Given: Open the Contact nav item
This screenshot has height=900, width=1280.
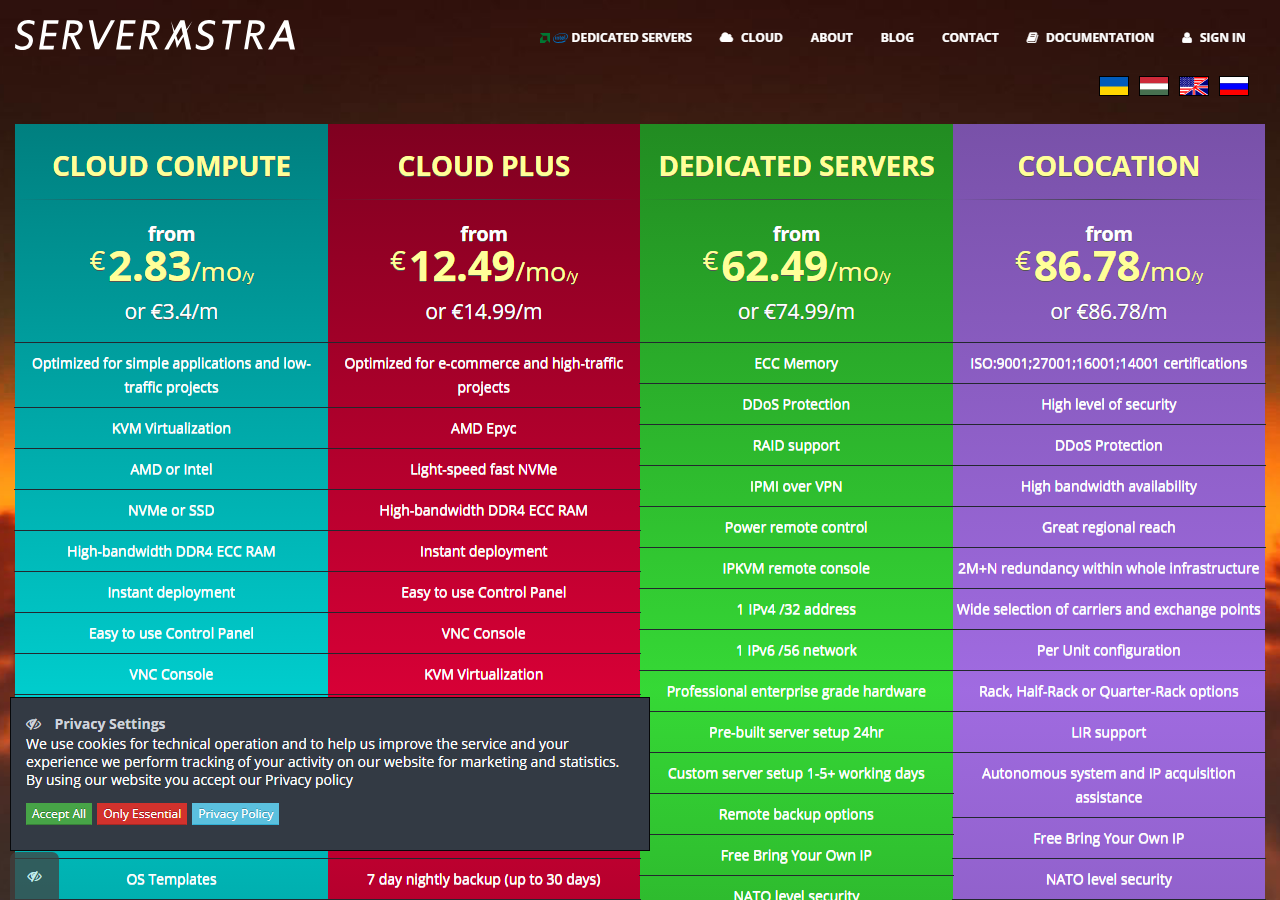Looking at the screenshot, I should [970, 38].
